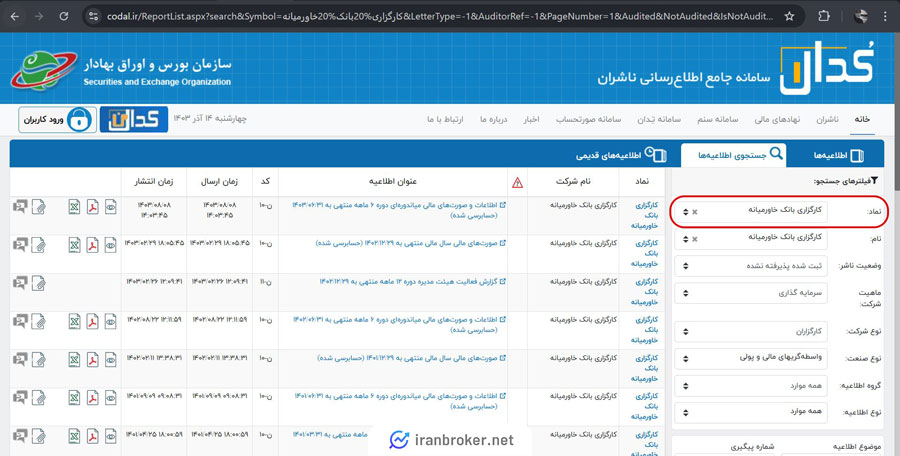Image resolution: width=900 pixels, height=456 pixels.
Task: Open attachments of the ۱۴۰۱/۰۹/۰۹ report
Action: 38,398
